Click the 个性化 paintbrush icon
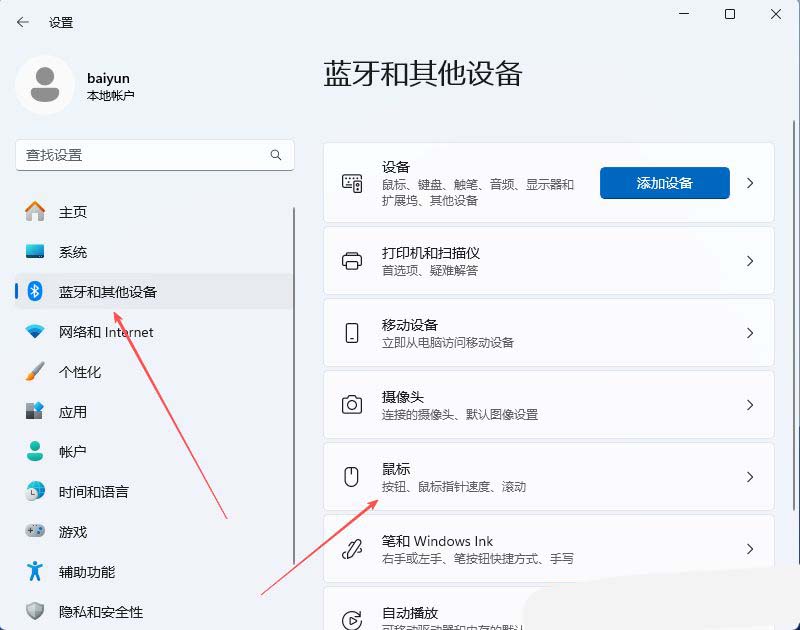The width and height of the screenshot is (800, 630). pyautogui.click(x=35, y=371)
